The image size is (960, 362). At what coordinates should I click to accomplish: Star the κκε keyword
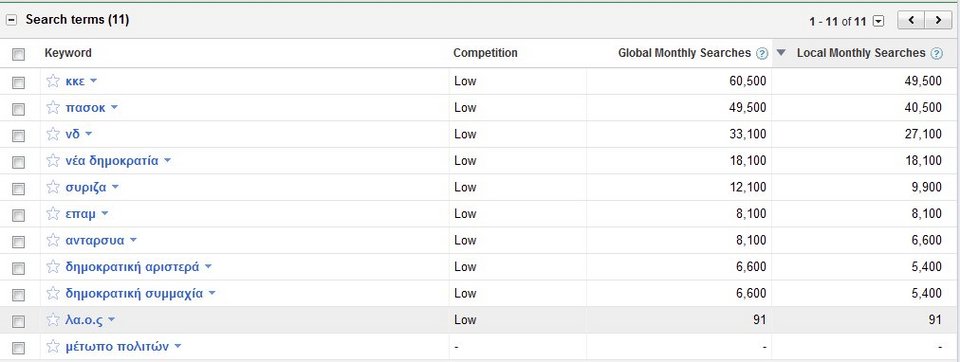[x=53, y=81]
